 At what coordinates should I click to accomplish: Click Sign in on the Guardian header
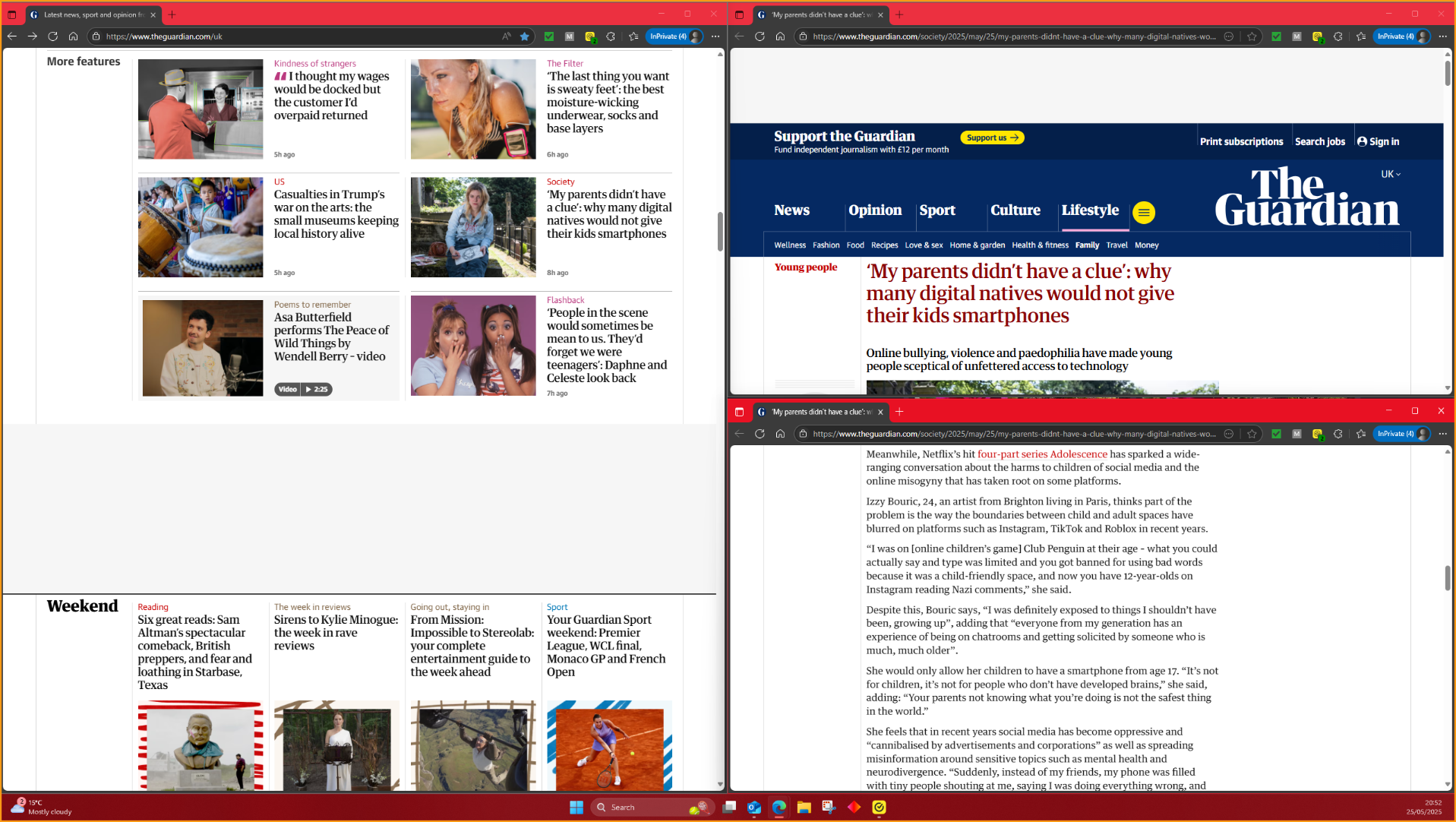pos(1378,141)
